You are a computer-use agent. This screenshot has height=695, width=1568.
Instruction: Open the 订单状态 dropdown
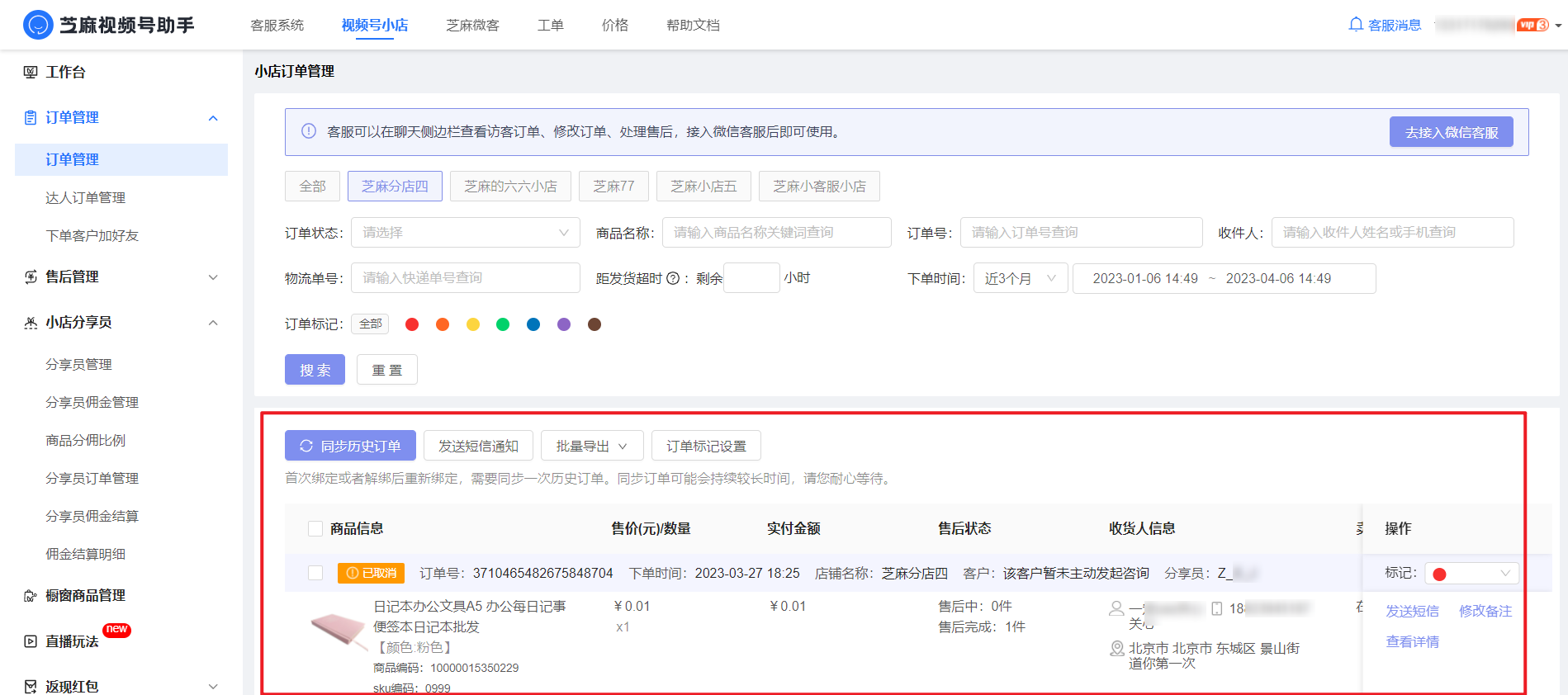(x=466, y=233)
